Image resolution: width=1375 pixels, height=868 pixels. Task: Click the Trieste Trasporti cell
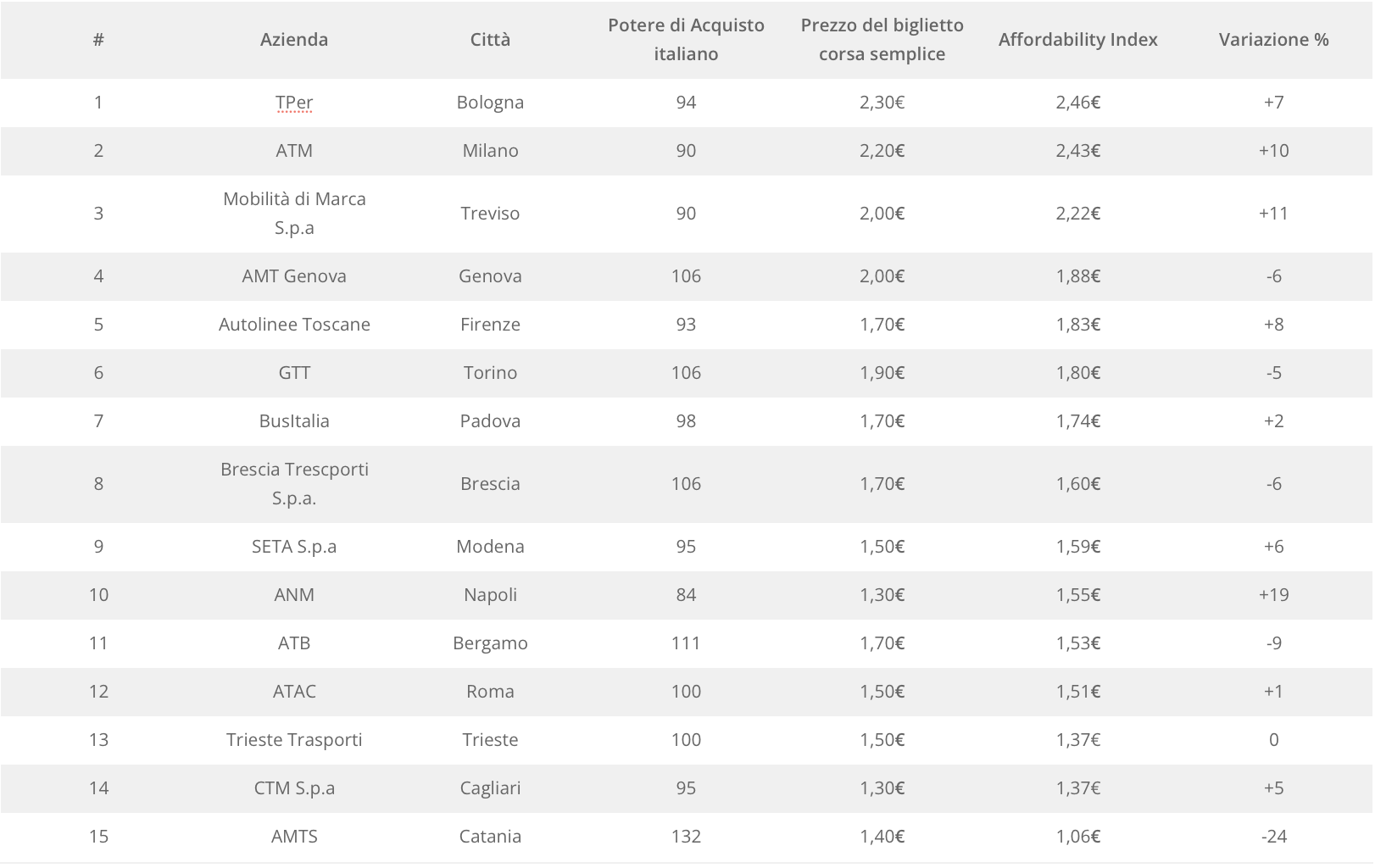point(293,739)
